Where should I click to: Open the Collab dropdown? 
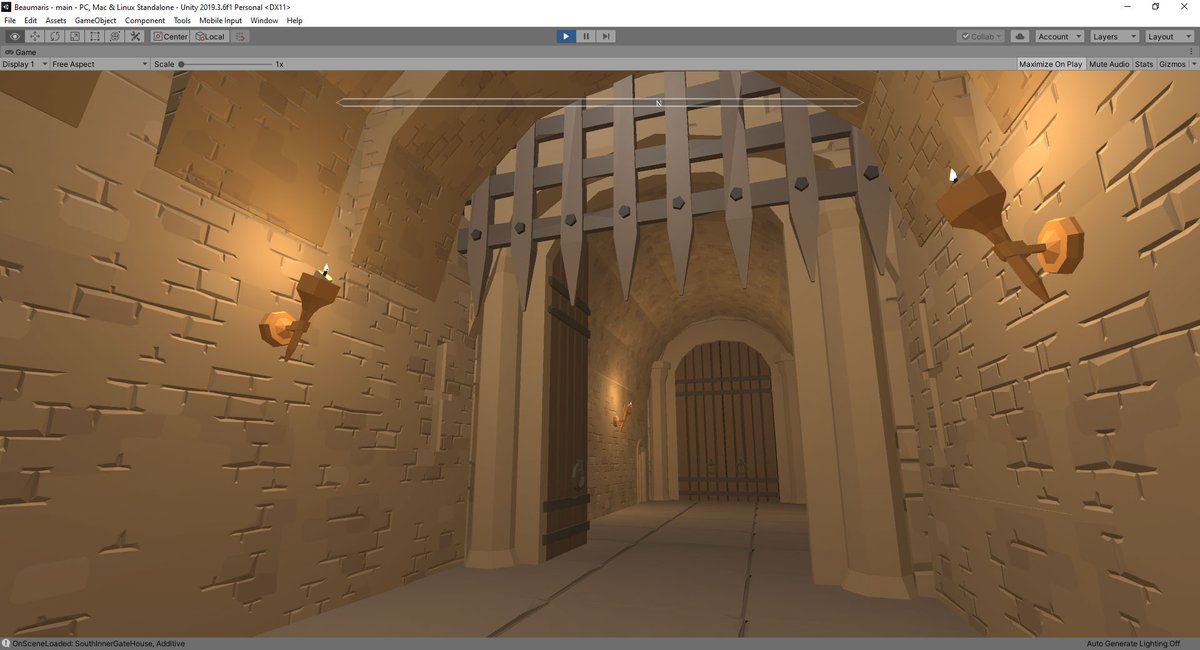(x=981, y=36)
